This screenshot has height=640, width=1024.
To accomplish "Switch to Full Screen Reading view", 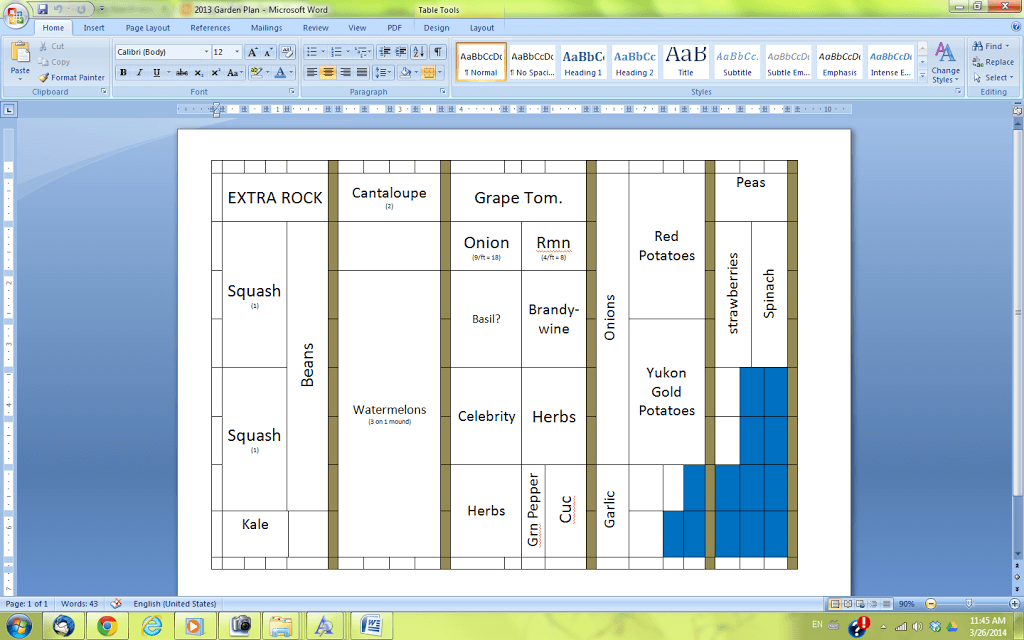I will click(848, 604).
